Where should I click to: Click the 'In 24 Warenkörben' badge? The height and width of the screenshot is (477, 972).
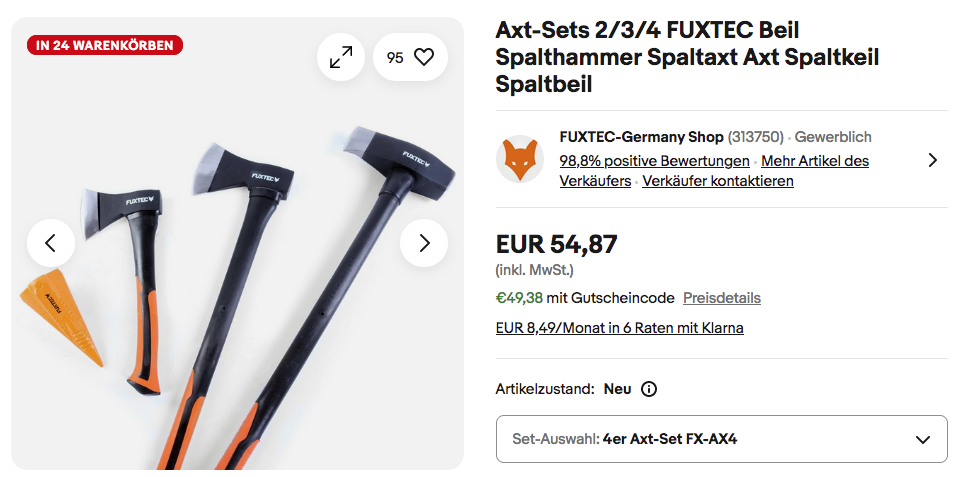105,45
